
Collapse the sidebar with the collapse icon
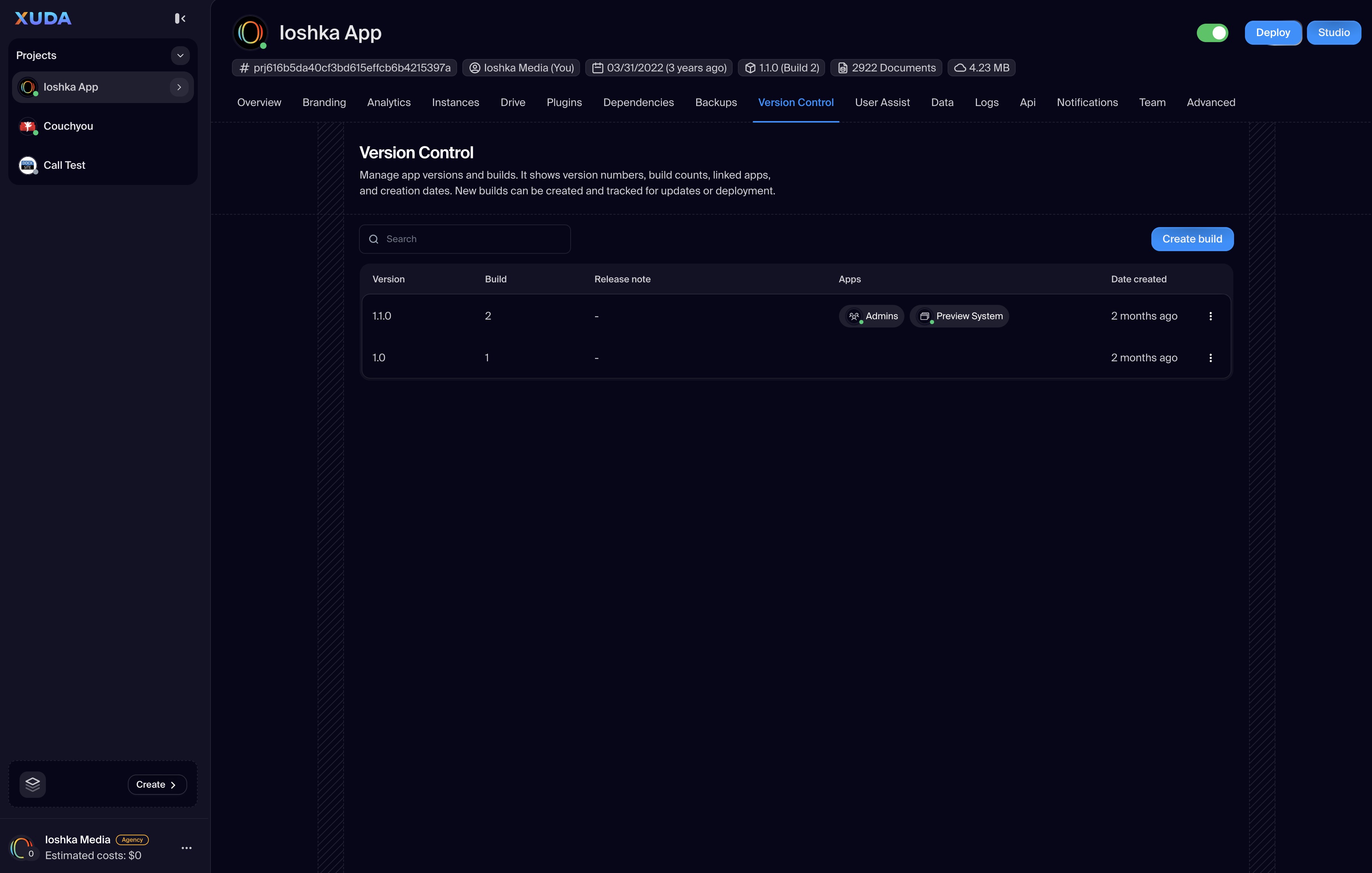pos(180,19)
